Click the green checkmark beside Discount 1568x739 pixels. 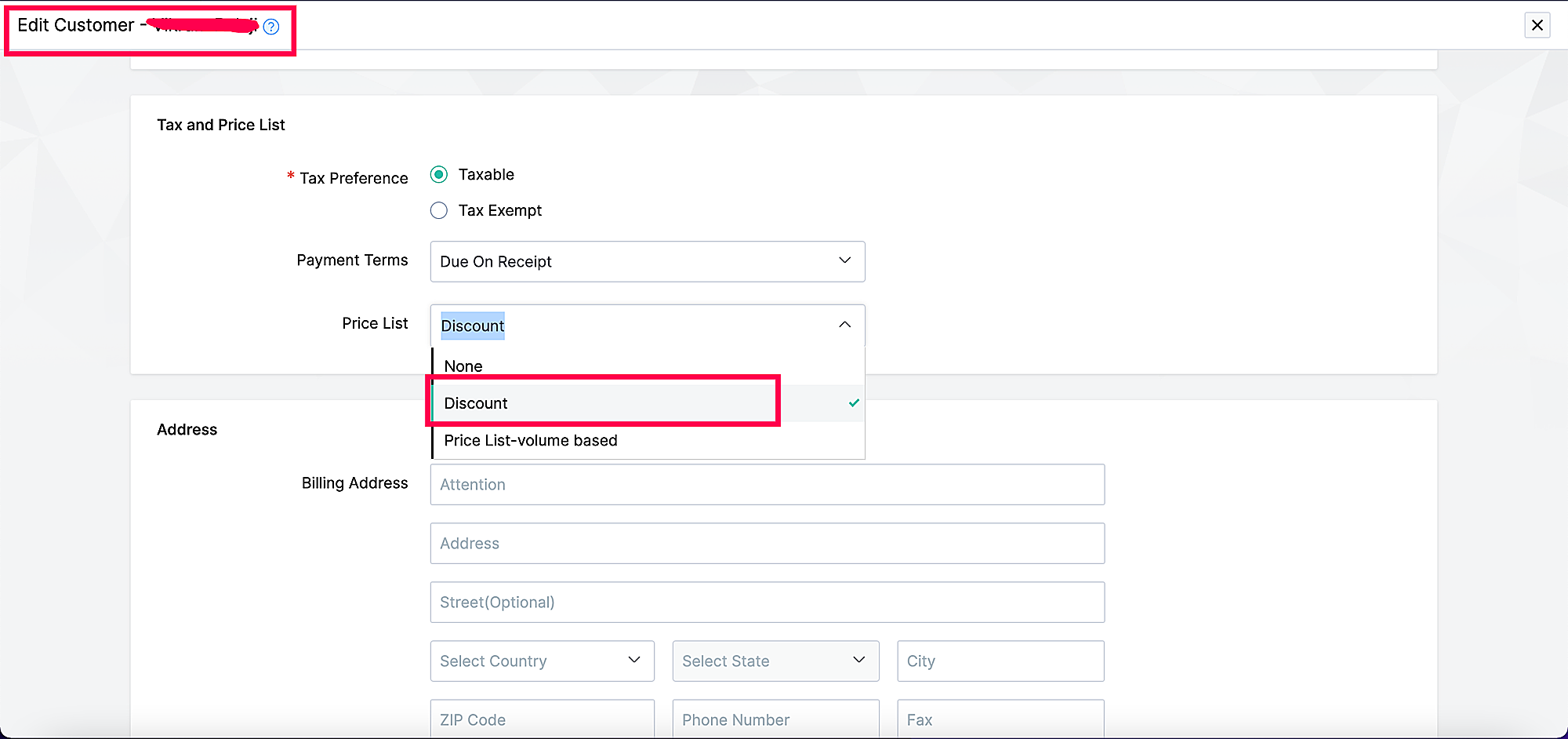(854, 403)
